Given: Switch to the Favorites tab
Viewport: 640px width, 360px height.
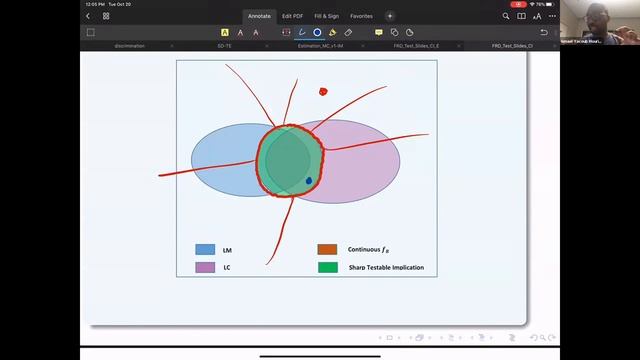Looking at the screenshot, I should click(361, 16).
